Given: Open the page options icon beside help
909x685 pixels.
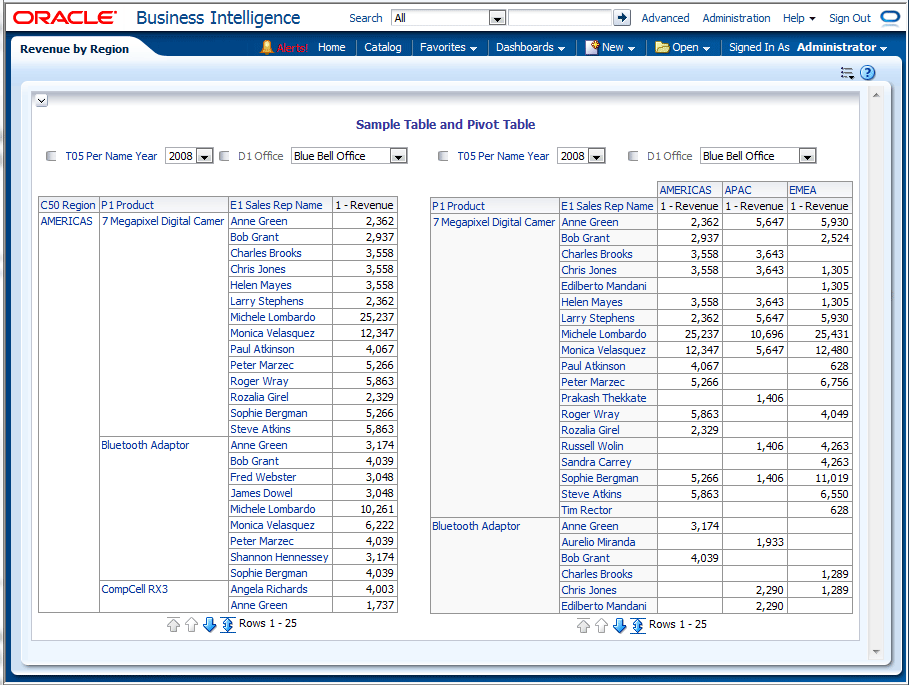Looking at the screenshot, I should [847, 73].
